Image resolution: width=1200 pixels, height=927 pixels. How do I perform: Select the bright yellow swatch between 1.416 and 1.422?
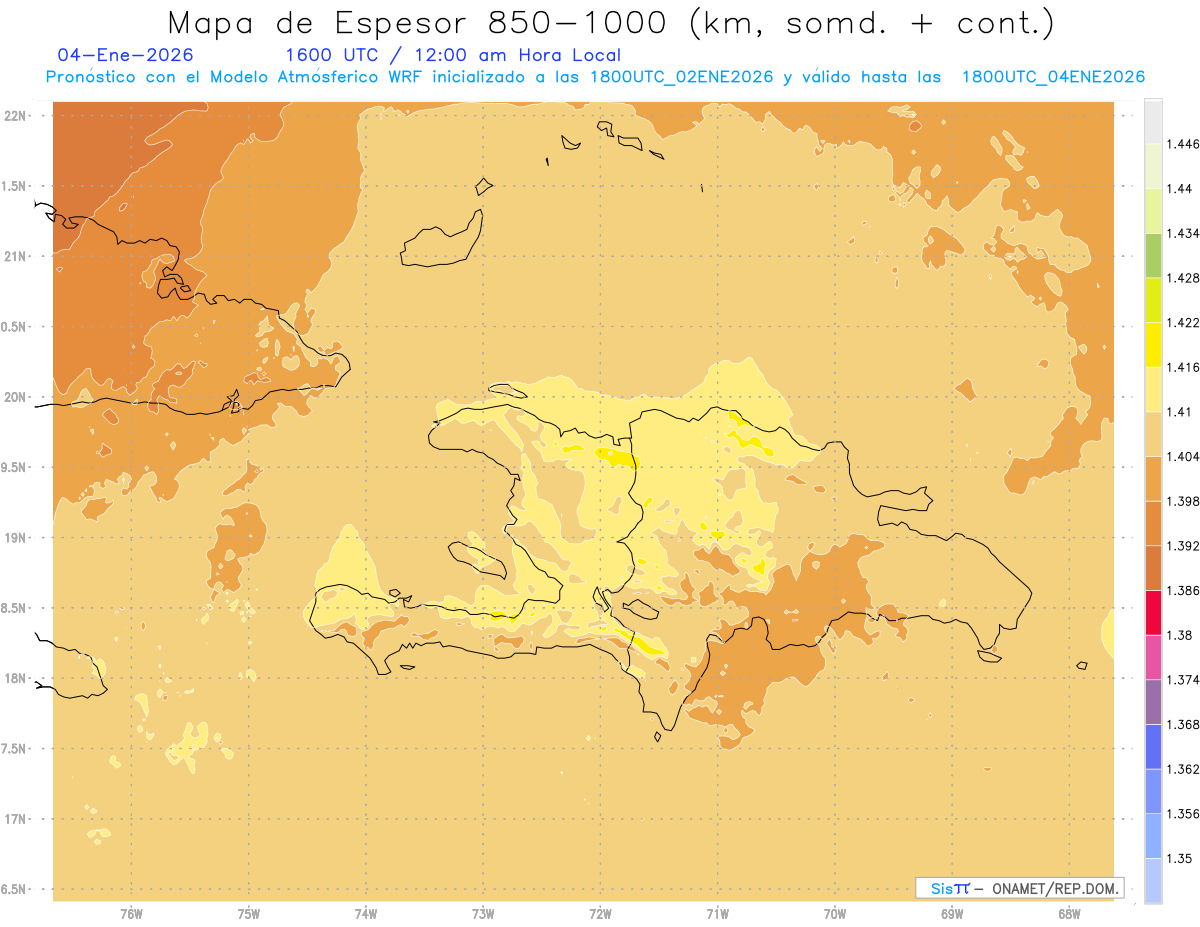click(x=1153, y=344)
